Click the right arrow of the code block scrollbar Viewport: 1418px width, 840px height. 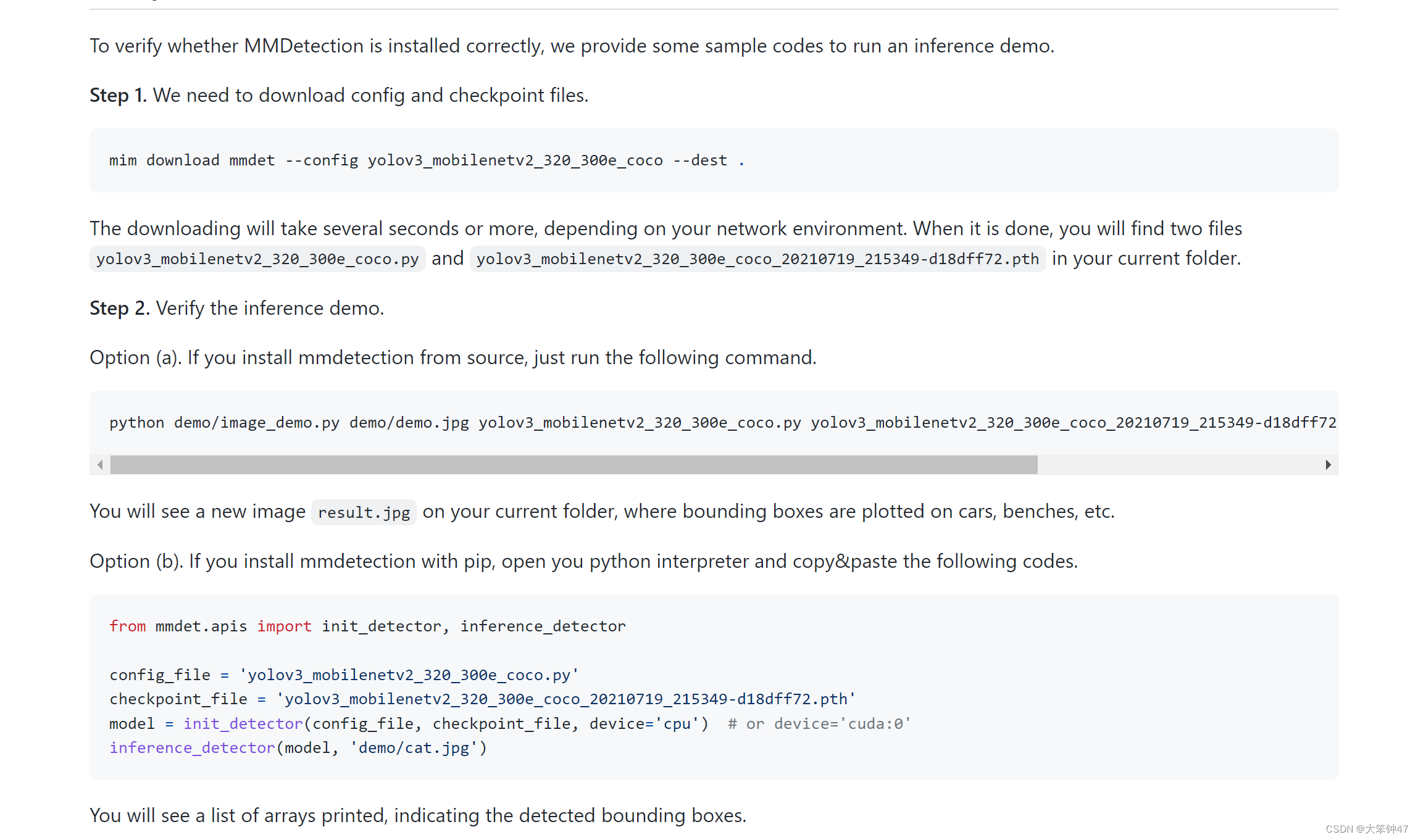click(1328, 465)
